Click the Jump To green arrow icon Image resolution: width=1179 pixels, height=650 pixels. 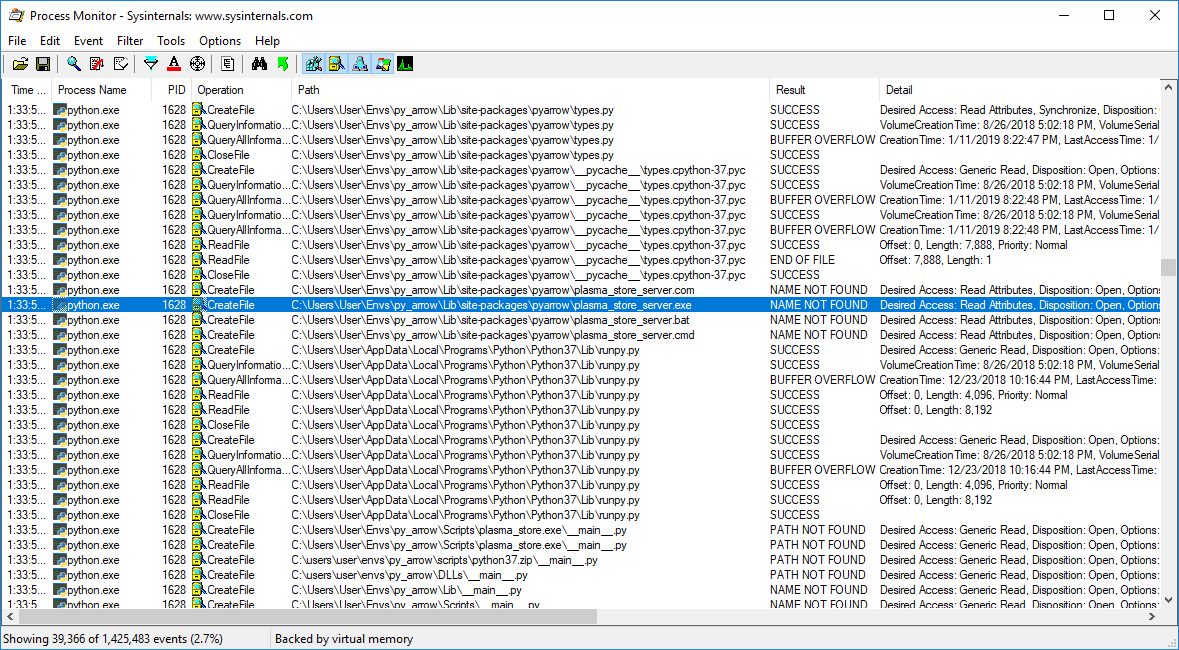(x=285, y=63)
